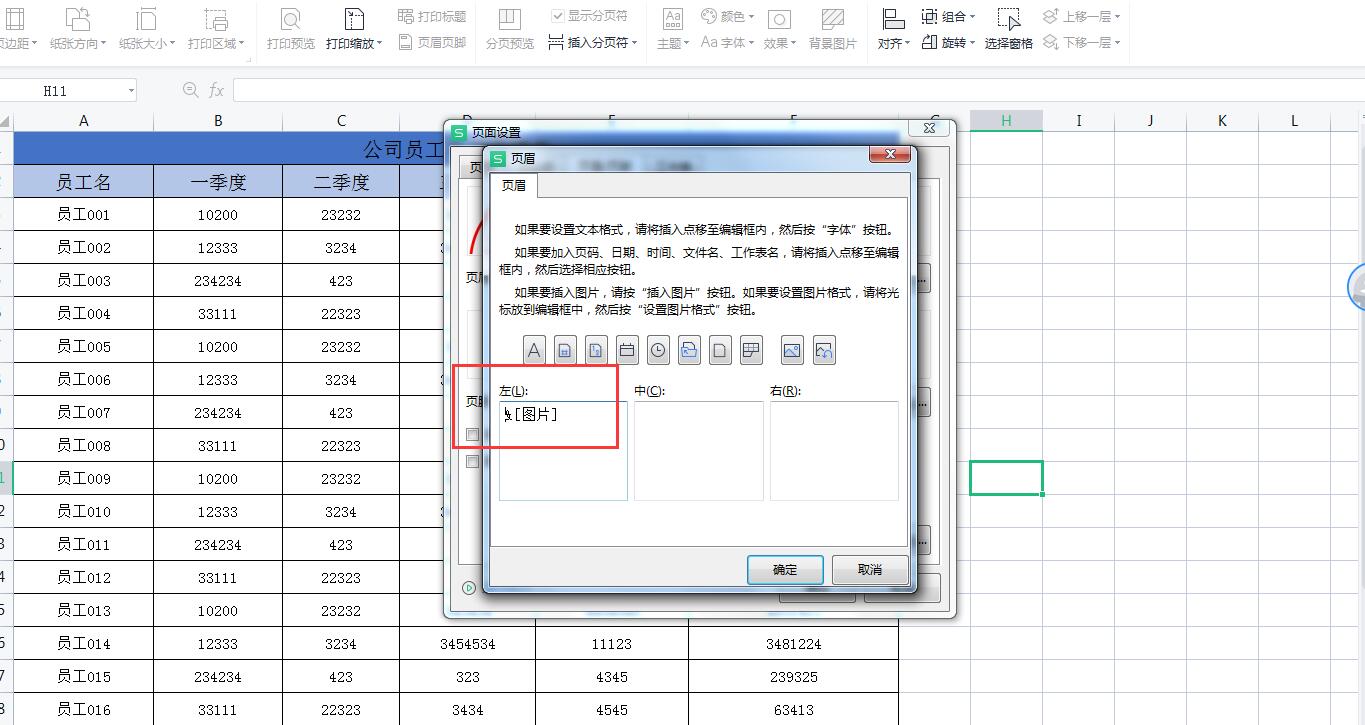Image resolution: width=1365 pixels, height=725 pixels.
Task: Insert file path code icon in header dialog
Action: point(689,350)
